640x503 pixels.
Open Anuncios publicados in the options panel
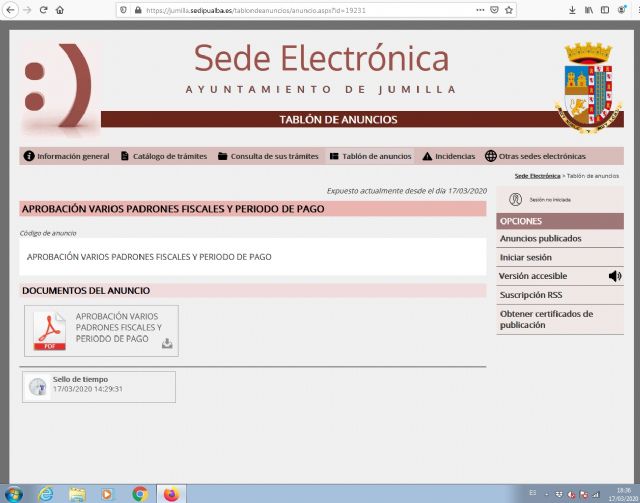tap(540, 239)
